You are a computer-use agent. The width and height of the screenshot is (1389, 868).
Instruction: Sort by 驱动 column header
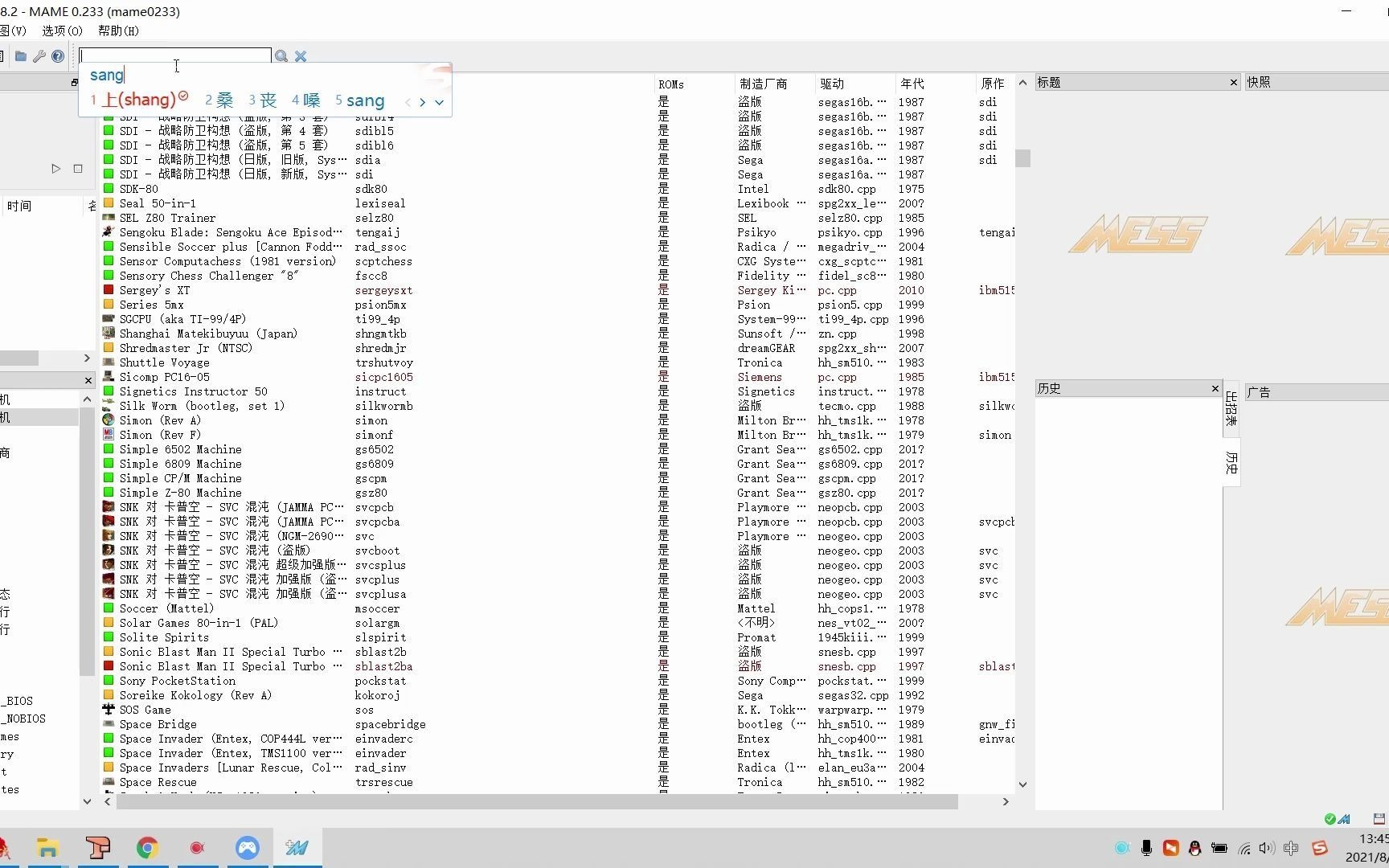tap(832, 84)
